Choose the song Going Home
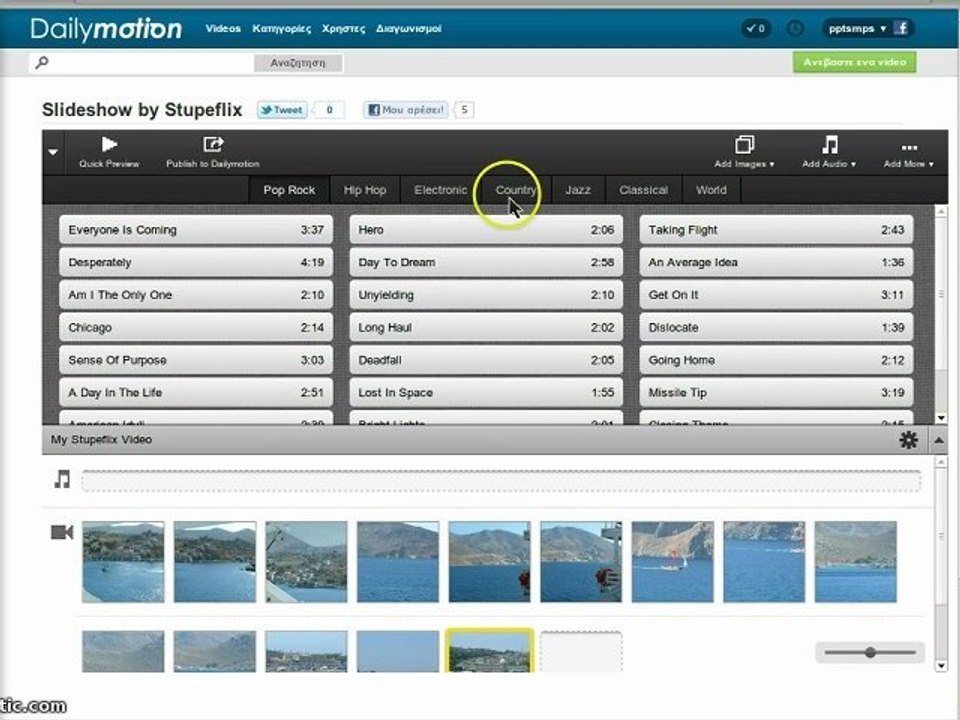 (x=776, y=360)
